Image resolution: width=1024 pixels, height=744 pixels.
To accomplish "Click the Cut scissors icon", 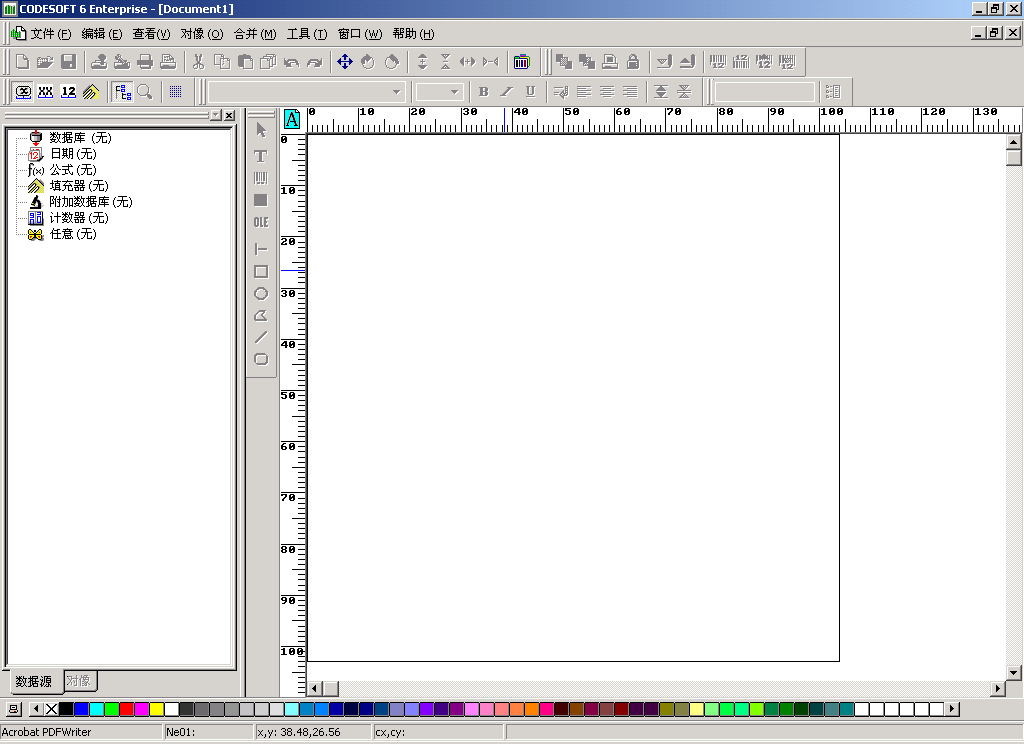I will pyautogui.click(x=199, y=62).
